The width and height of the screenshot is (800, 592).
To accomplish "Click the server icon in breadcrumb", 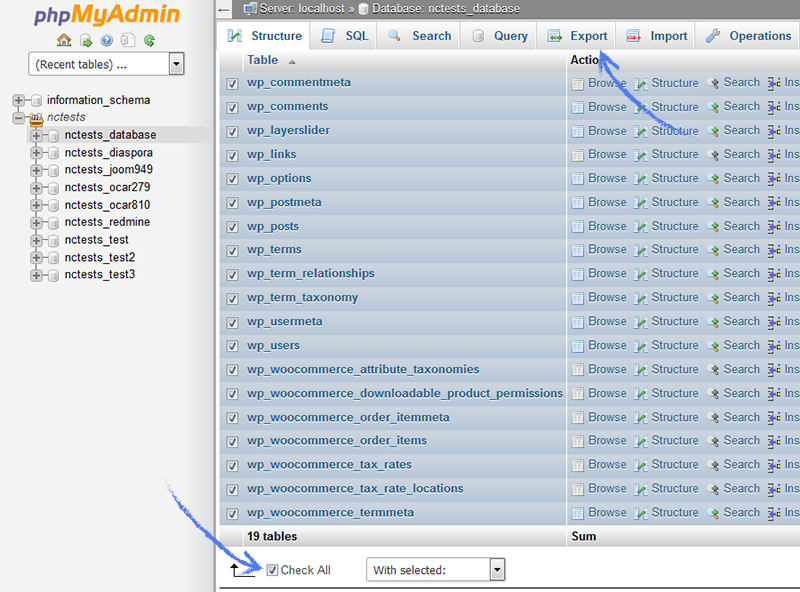I will (x=250, y=8).
